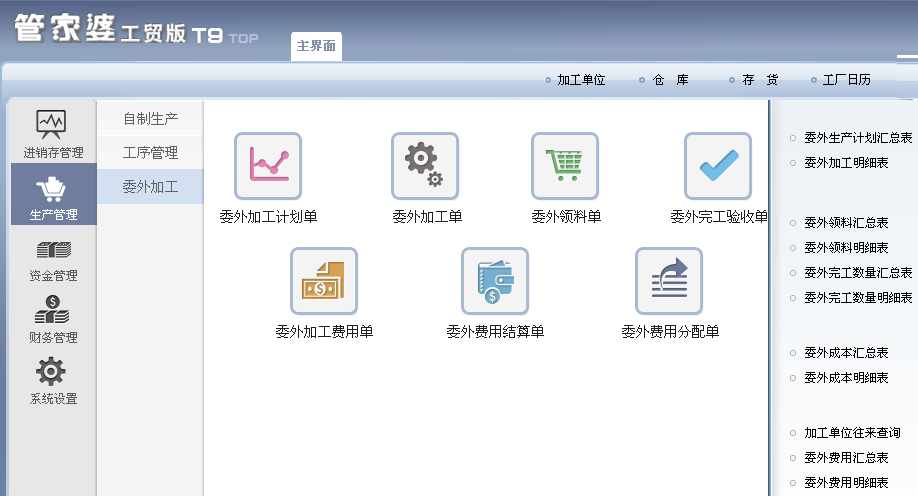Viewport: 918px width, 496px height.
Task: Open the 委外加工计划单 chart icon
Action: coord(268,166)
